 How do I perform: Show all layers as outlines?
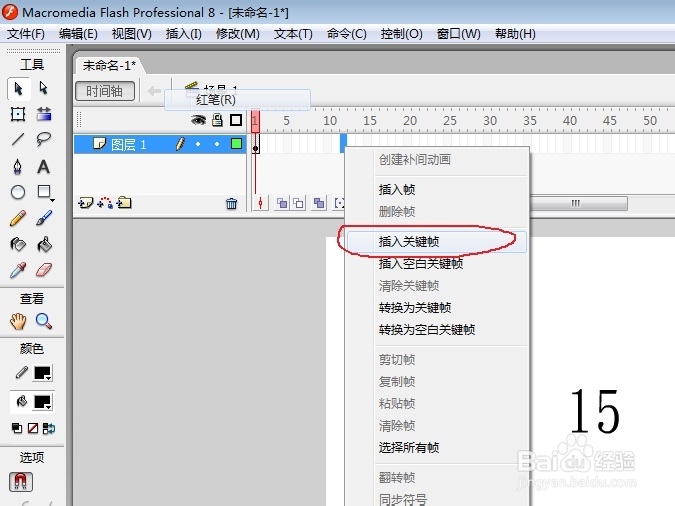click(x=236, y=120)
